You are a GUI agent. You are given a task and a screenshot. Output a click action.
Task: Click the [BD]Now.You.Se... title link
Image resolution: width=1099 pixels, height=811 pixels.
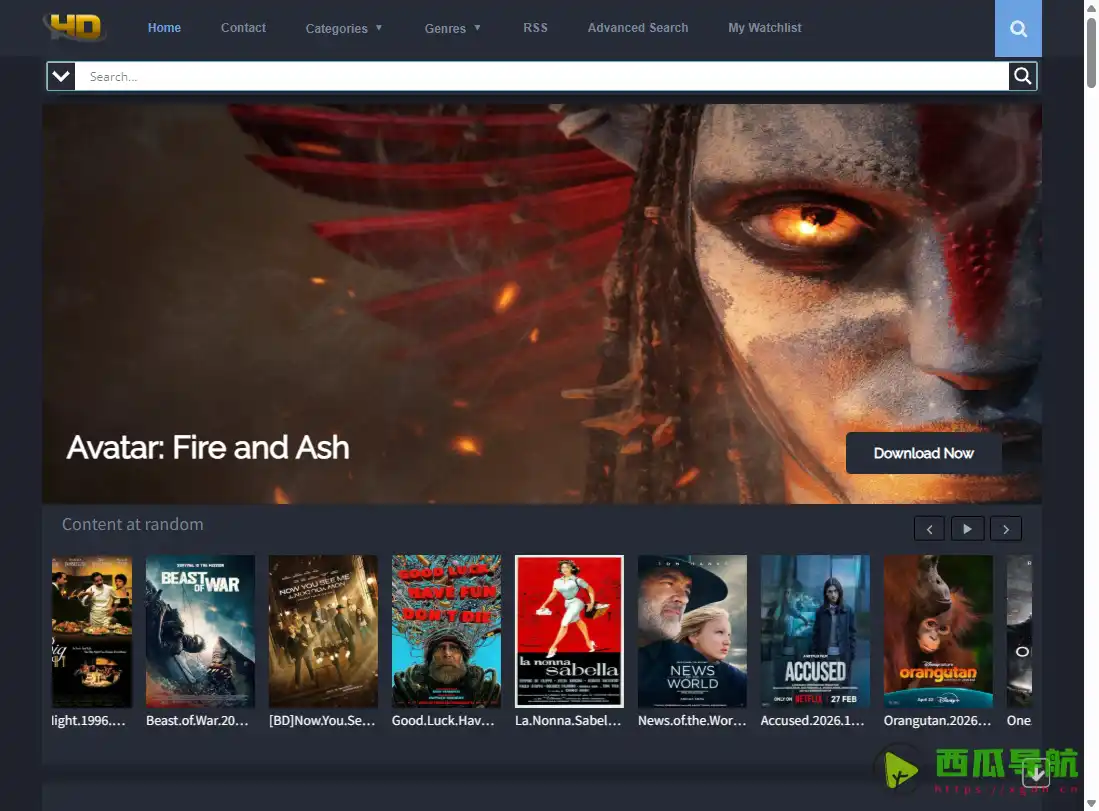(322, 721)
